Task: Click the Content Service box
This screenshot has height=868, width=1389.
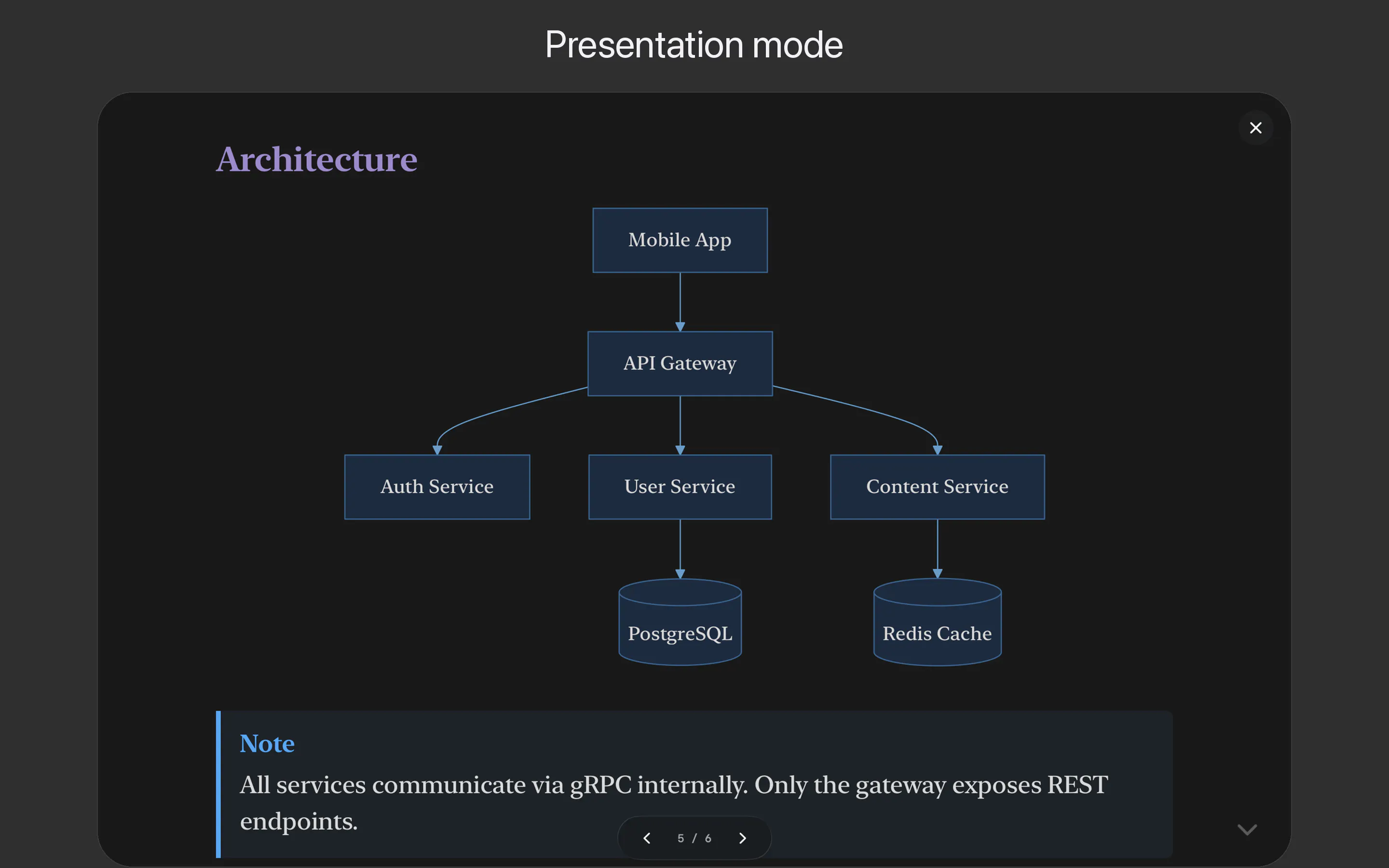Action: [937, 487]
